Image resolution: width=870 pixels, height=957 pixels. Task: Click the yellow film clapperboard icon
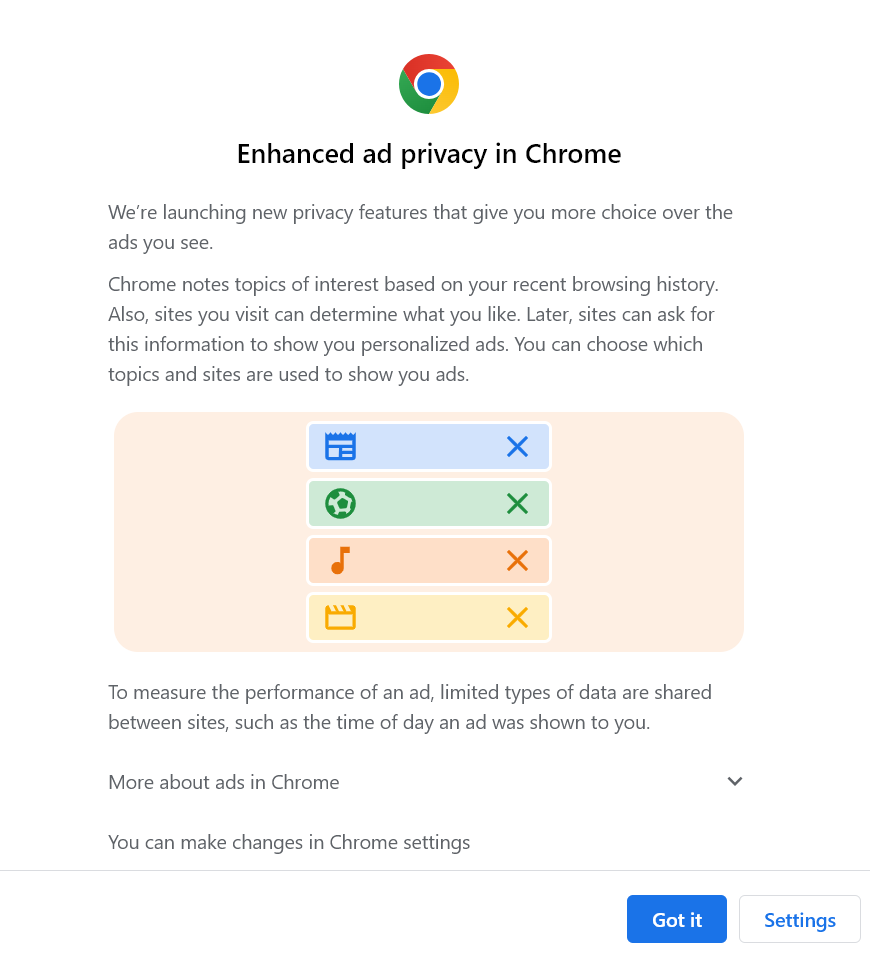[340, 617]
